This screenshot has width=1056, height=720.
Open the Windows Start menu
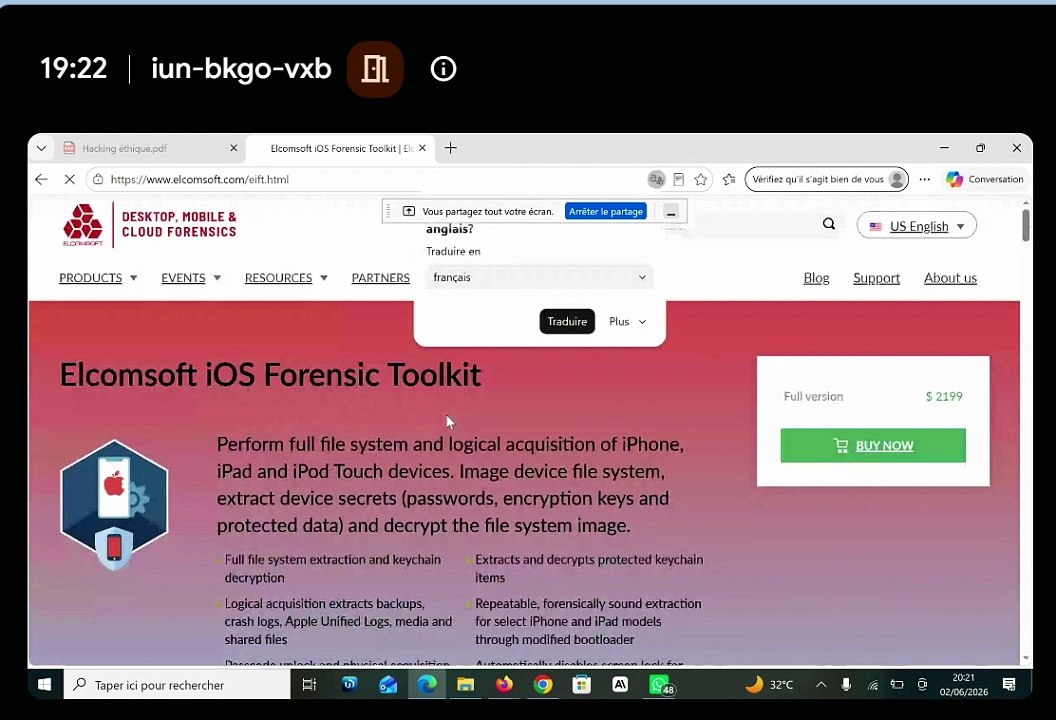coord(44,685)
